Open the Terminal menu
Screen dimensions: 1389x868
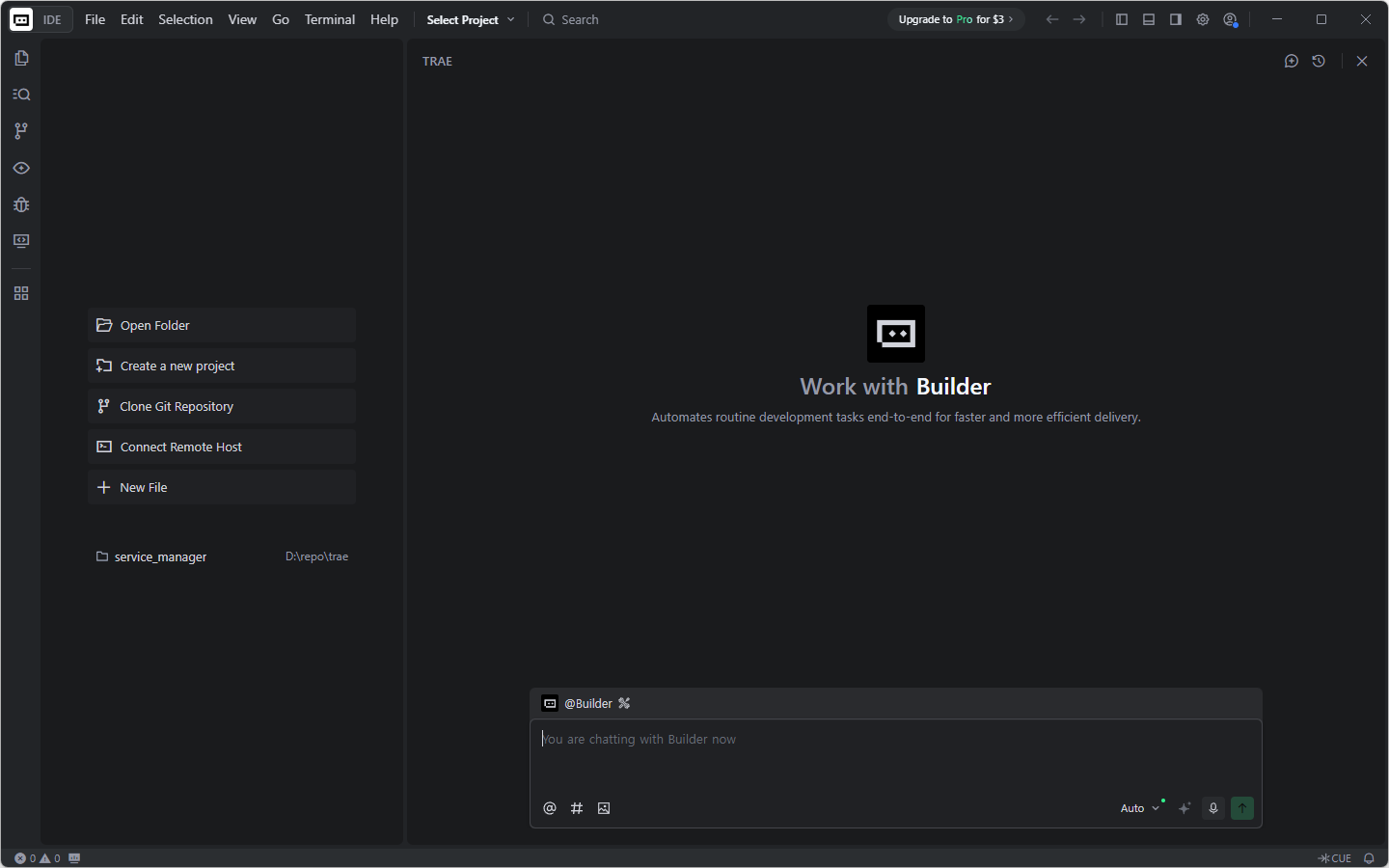(x=330, y=19)
